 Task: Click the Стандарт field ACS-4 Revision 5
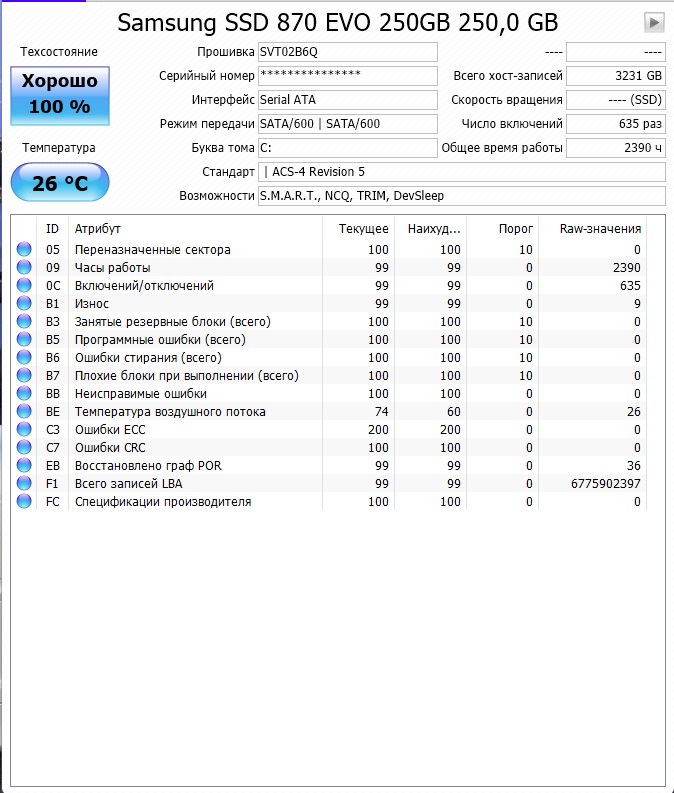[x=462, y=172]
